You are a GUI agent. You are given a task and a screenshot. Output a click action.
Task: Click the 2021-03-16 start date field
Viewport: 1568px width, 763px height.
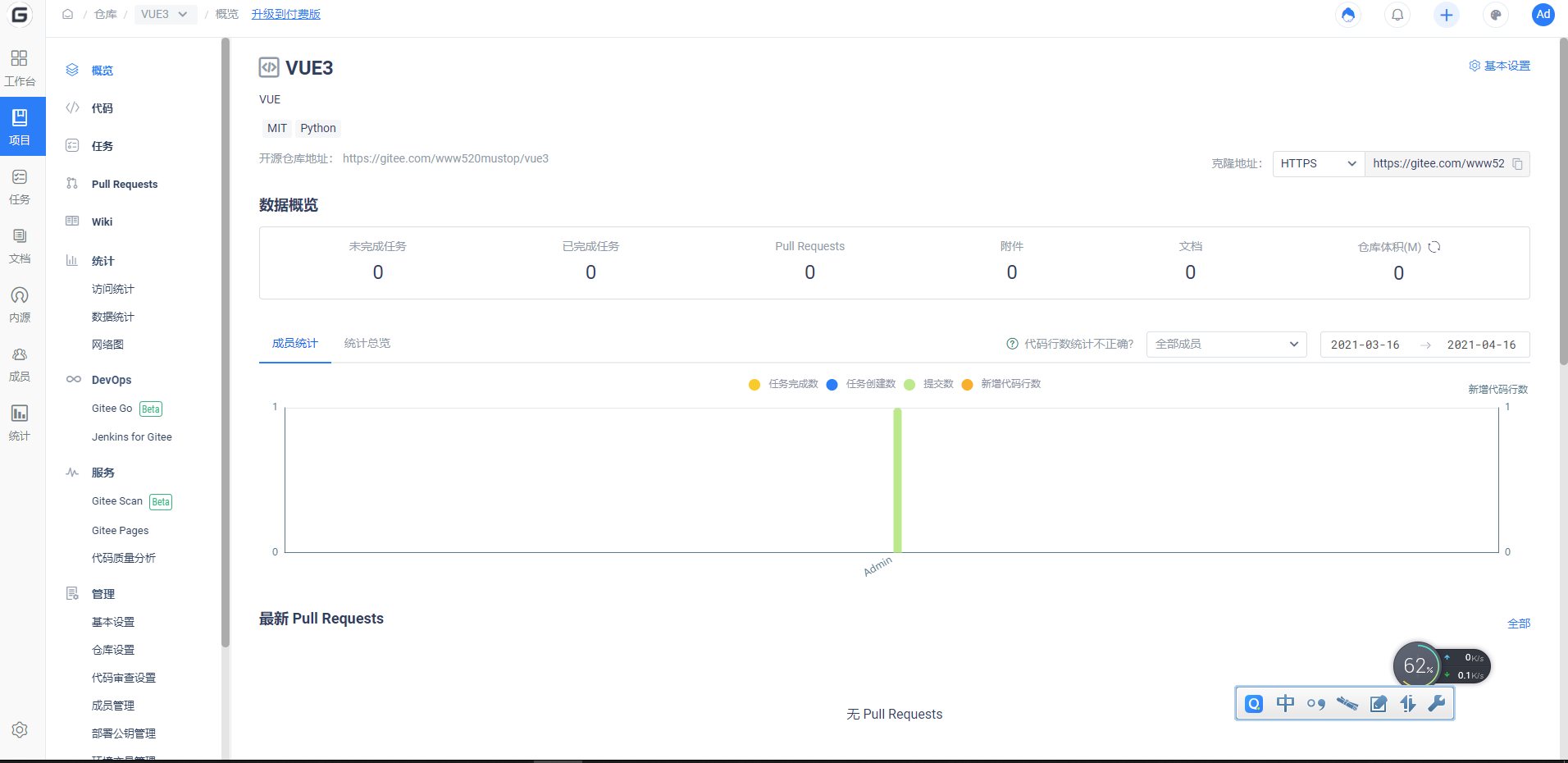point(1365,345)
